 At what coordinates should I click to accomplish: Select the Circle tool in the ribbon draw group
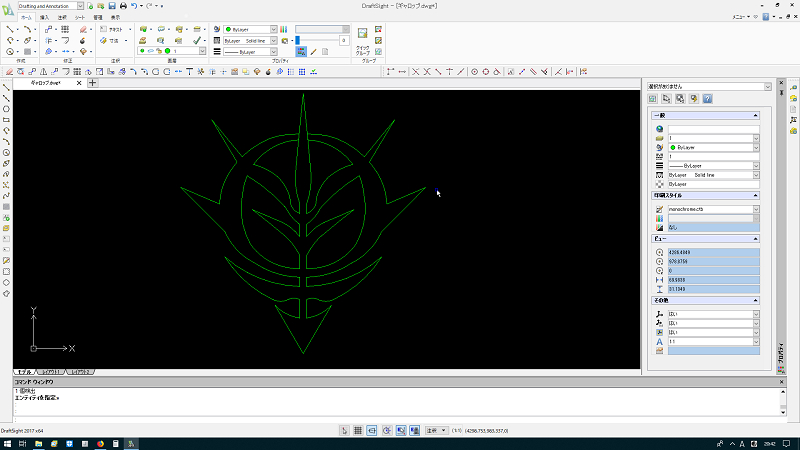point(10,52)
